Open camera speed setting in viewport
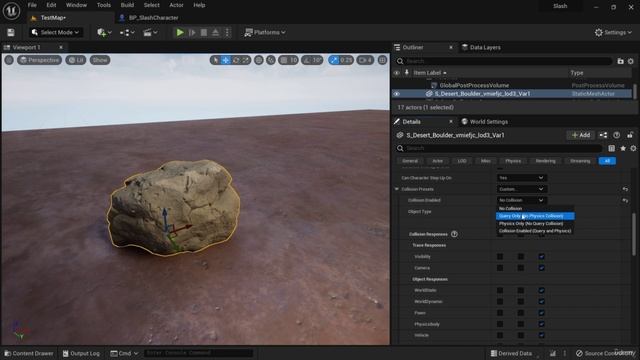The width and height of the screenshot is (640, 360). pos(365,60)
